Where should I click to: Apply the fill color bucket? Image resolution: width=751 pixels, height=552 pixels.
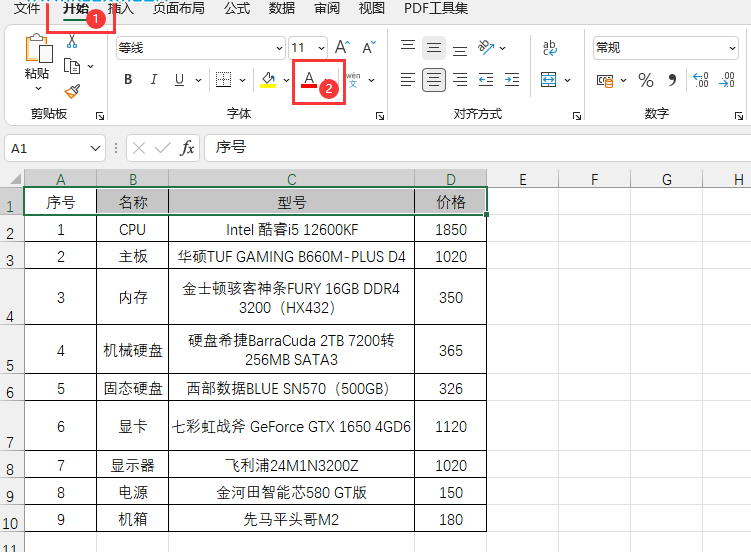(268, 80)
